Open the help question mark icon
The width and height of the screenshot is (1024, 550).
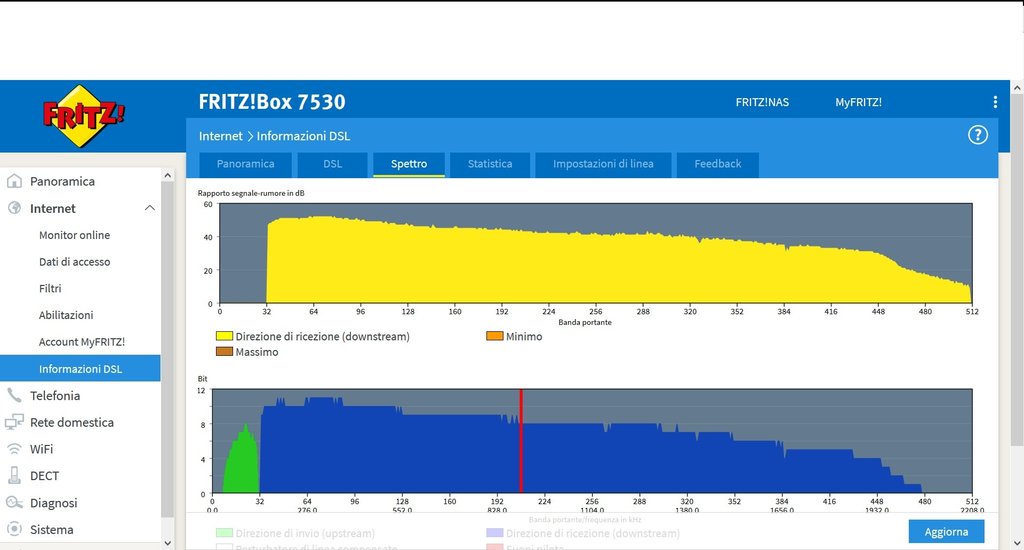[977, 135]
